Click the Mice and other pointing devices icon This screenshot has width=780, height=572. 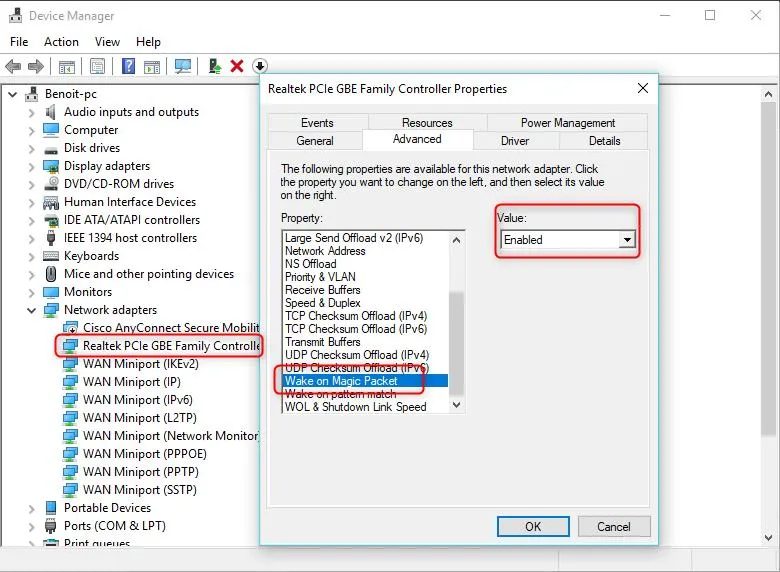(x=51, y=274)
